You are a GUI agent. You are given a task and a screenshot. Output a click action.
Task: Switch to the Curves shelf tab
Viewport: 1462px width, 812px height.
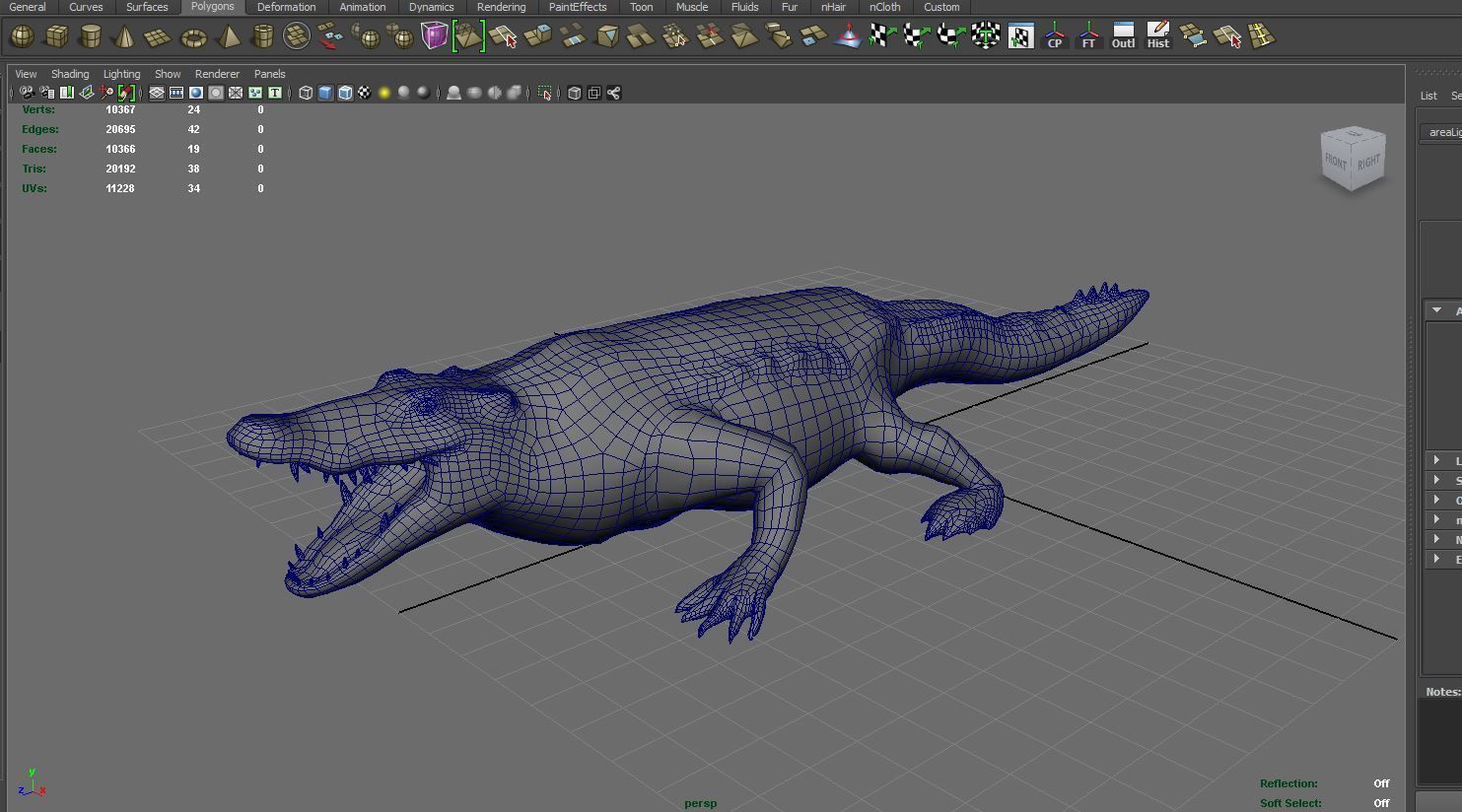86,7
